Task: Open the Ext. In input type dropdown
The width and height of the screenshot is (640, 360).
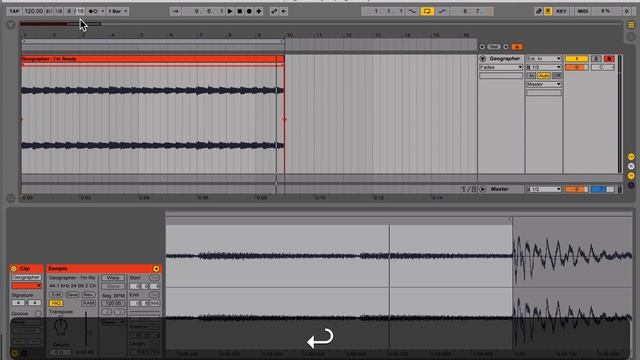Action: 544,59
